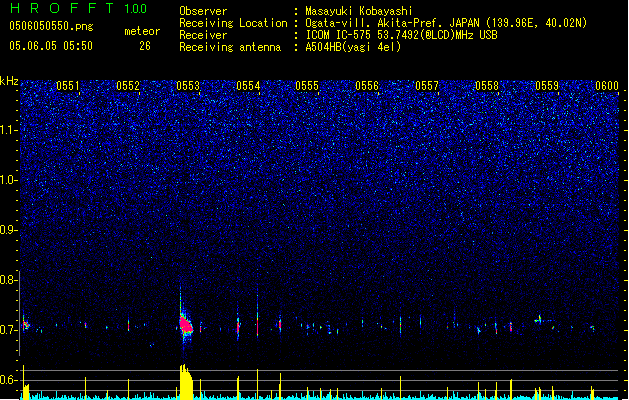Click the 1.1 kHz frequency label
The image size is (629, 400).
(x=7, y=130)
